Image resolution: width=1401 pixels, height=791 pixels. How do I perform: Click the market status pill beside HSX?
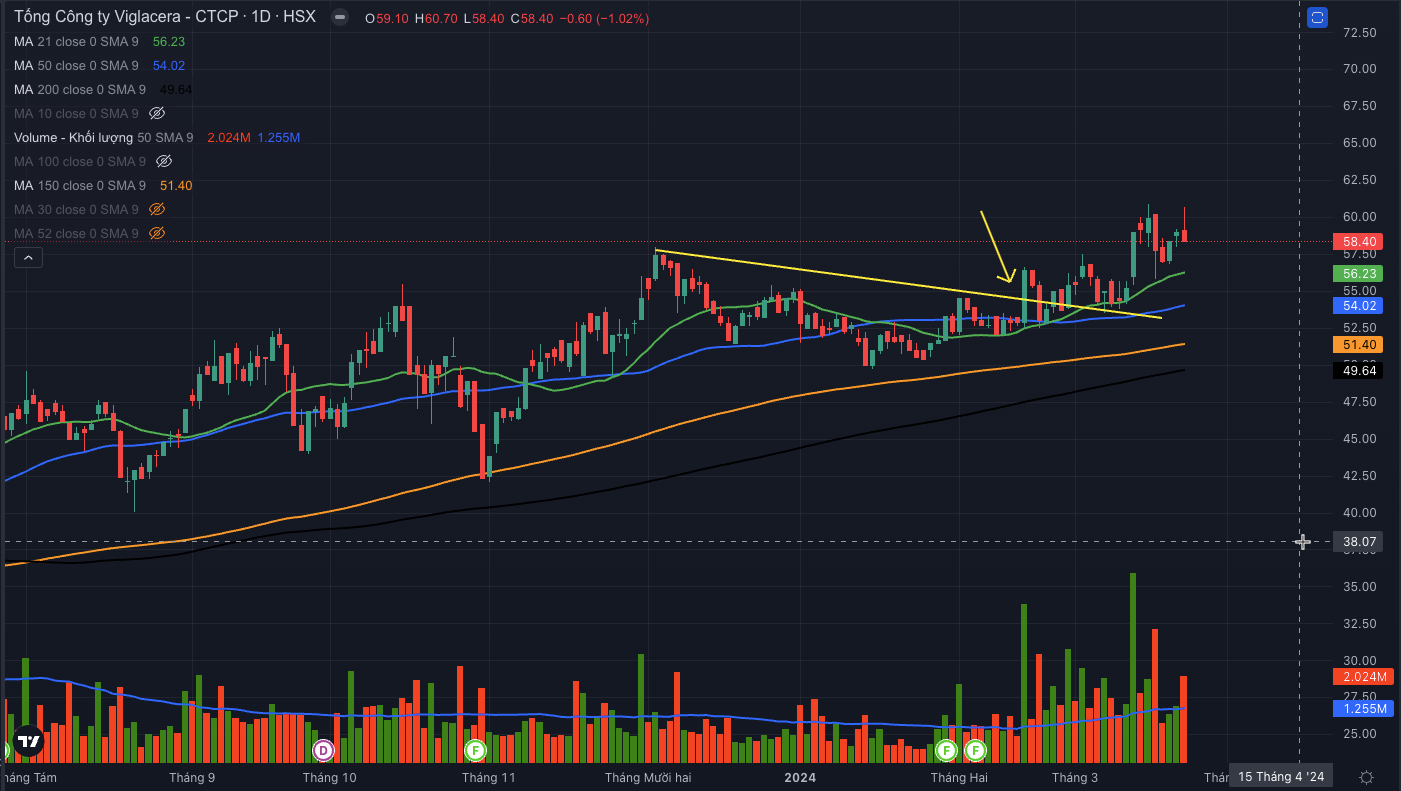pyautogui.click(x=339, y=18)
